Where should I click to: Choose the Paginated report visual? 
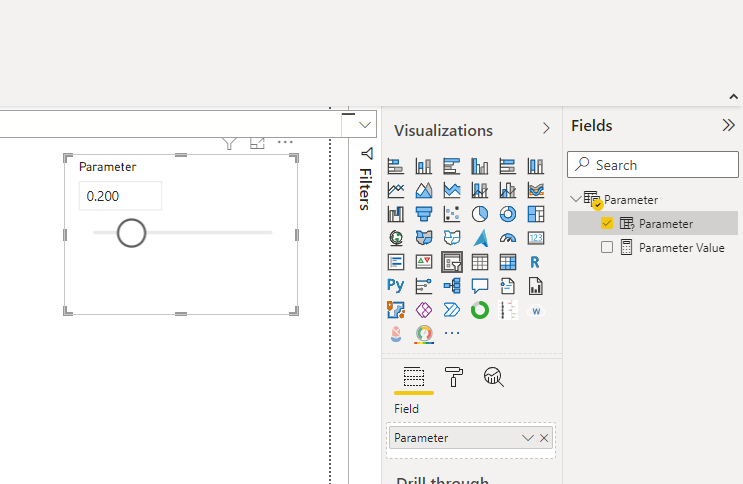[x=535, y=286]
